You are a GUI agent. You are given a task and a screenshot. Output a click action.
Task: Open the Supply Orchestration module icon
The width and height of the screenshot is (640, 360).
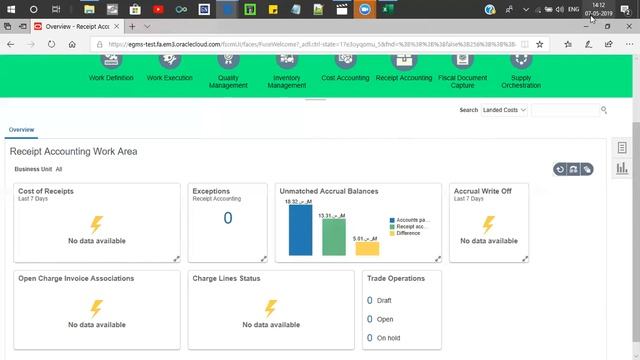(x=521, y=60)
